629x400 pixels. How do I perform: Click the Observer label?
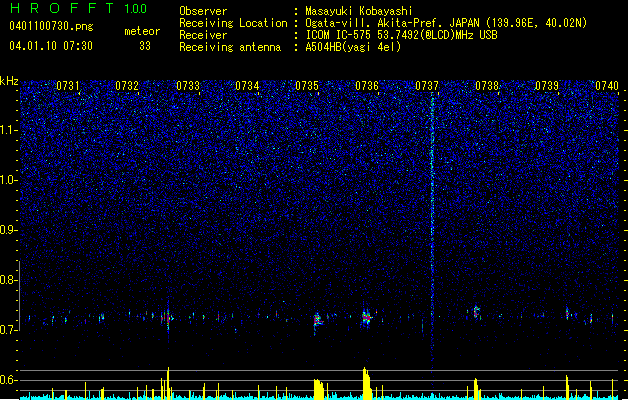(x=203, y=11)
